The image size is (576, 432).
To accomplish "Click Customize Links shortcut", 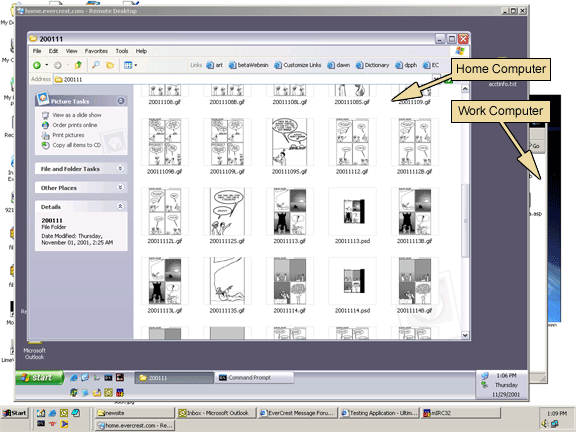I will tap(298, 65).
